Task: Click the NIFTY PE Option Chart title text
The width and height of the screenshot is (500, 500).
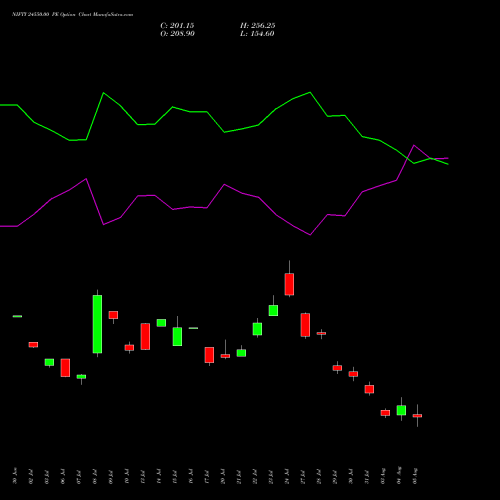Action: 72,14
